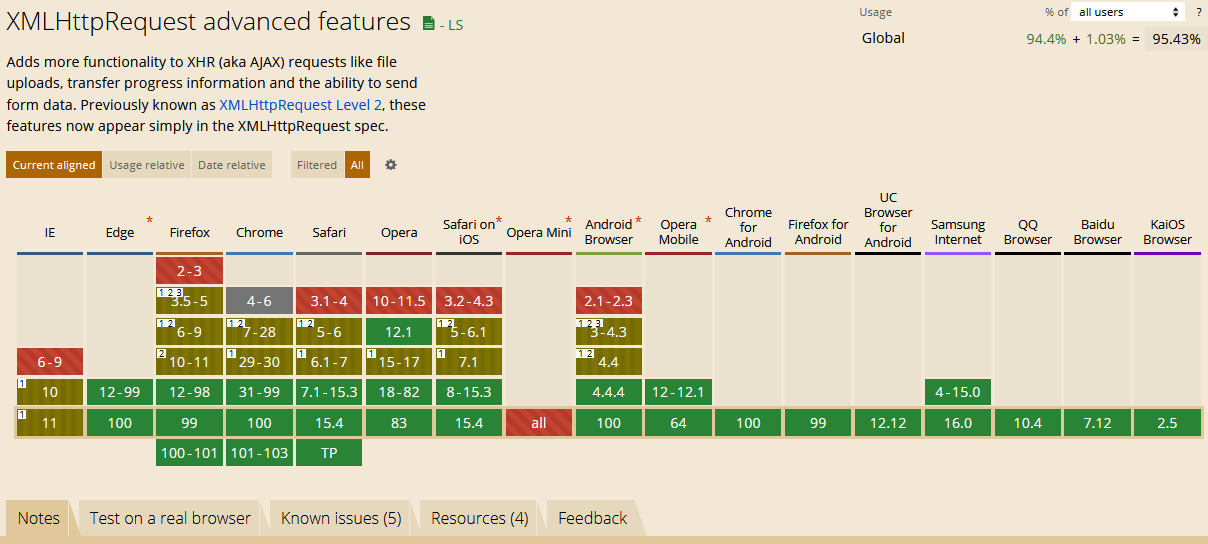Click the asterisk next to Opera Mobile
Image resolution: width=1208 pixels, height=544 pixels.
[708, 221]
